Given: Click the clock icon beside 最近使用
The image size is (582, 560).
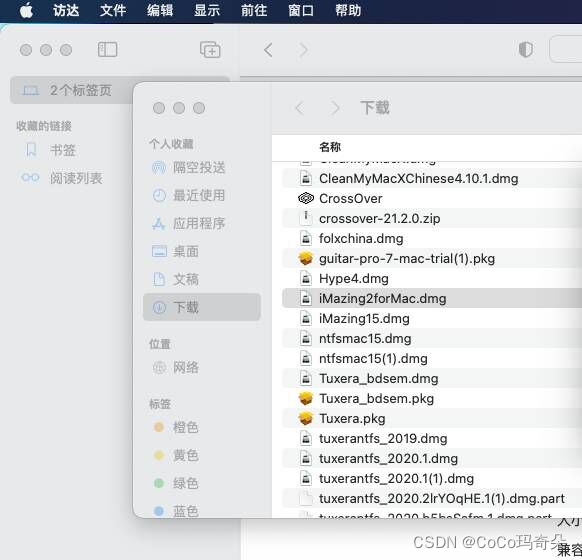Looking at the screenshot, I should click(159, 195).
